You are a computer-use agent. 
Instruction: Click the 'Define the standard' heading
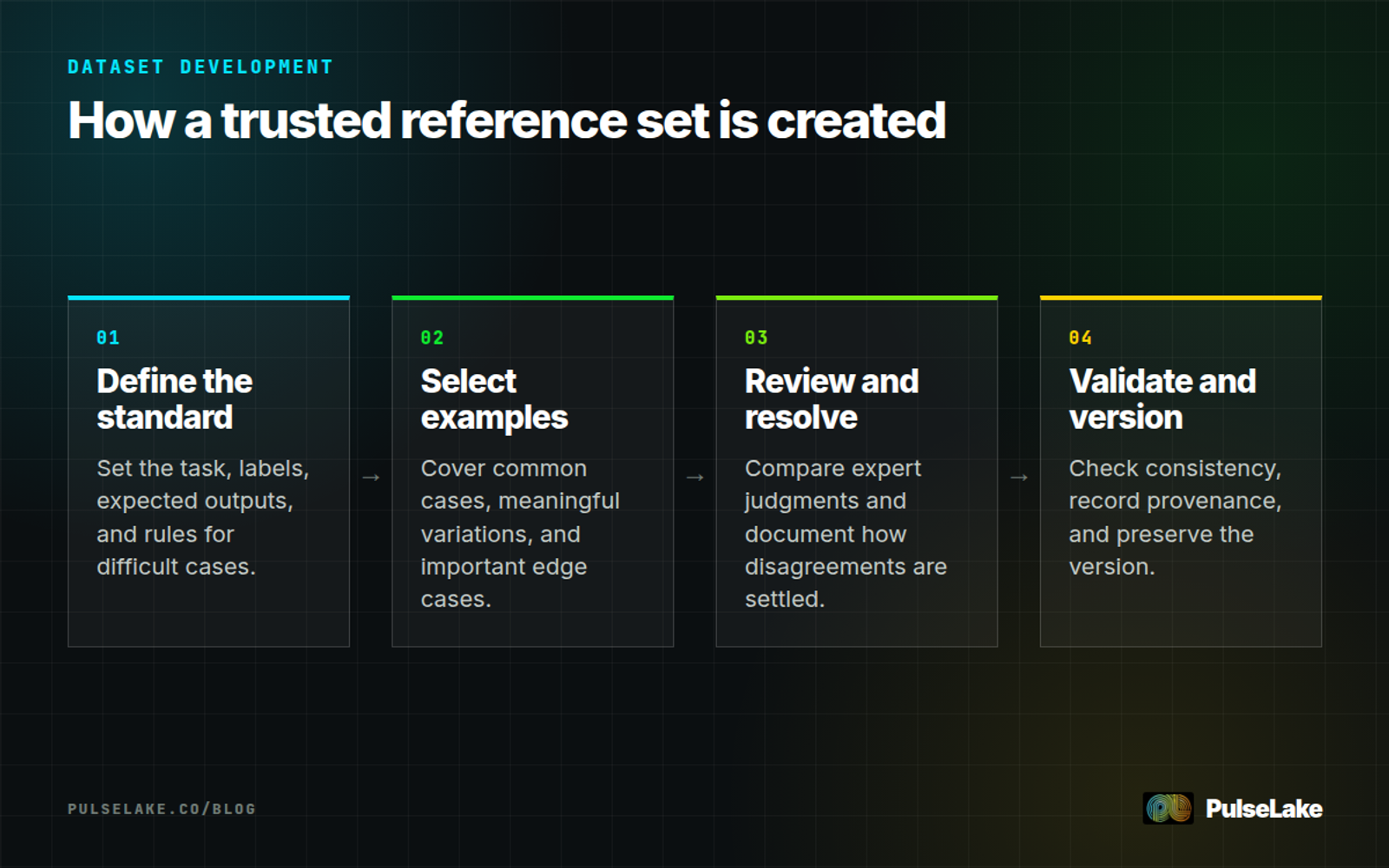pos(174,399)
